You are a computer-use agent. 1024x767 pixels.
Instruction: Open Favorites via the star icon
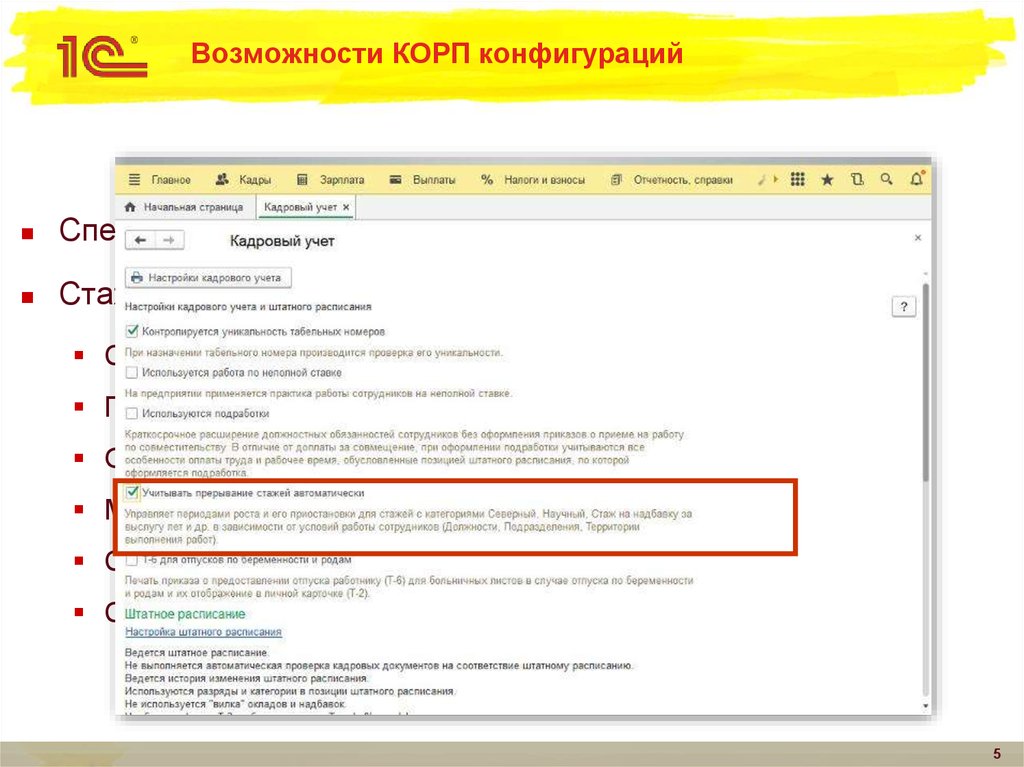tap(826, 178)
